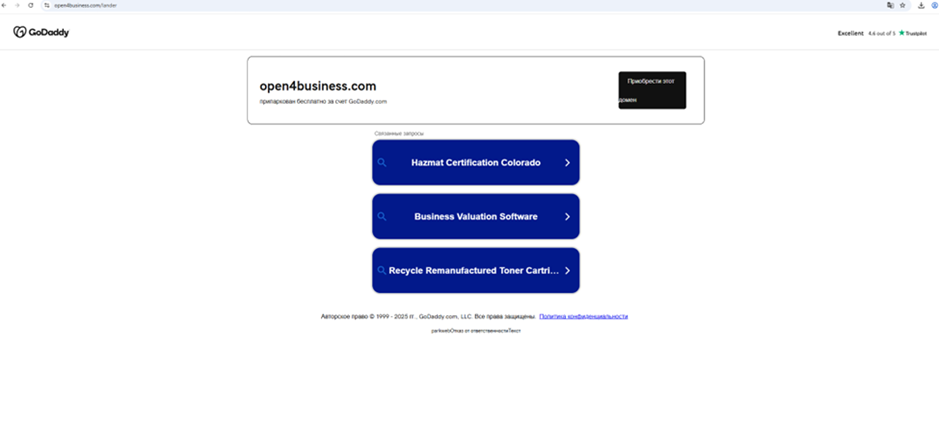Click the "Авторское право © 1999 - 2025" text
The width and height of the screenshot is (939, 422).
coord(364,316)
